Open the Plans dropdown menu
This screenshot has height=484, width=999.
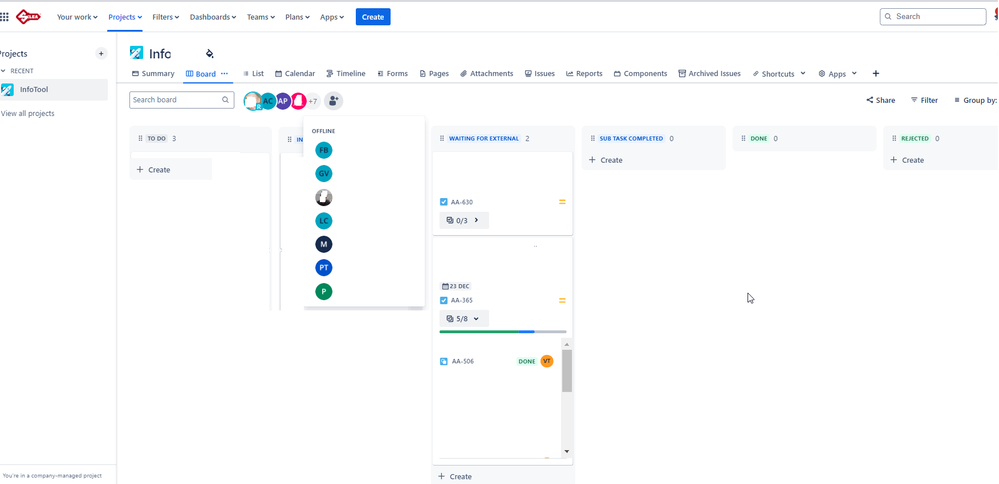tap(297, 17)
